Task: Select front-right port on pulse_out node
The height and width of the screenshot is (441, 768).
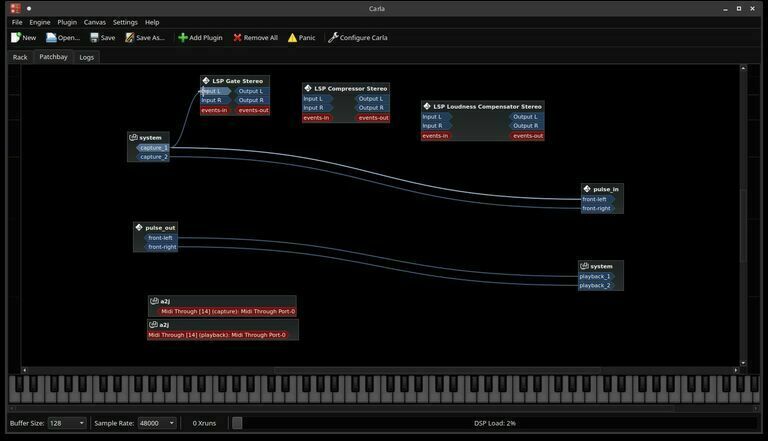Action: (160, 247)
